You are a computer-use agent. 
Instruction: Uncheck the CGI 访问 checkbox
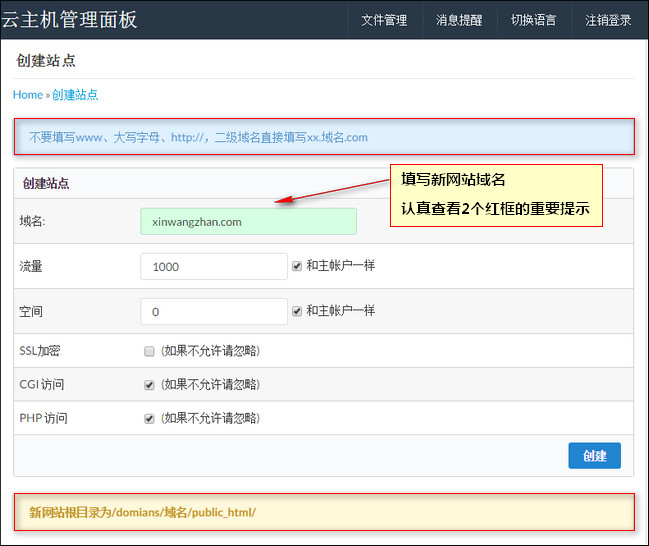[149, 385]
